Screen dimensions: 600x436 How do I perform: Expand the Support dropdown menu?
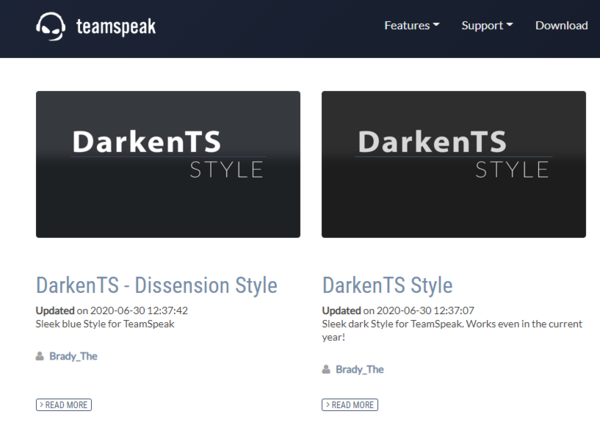coord(487,26)
